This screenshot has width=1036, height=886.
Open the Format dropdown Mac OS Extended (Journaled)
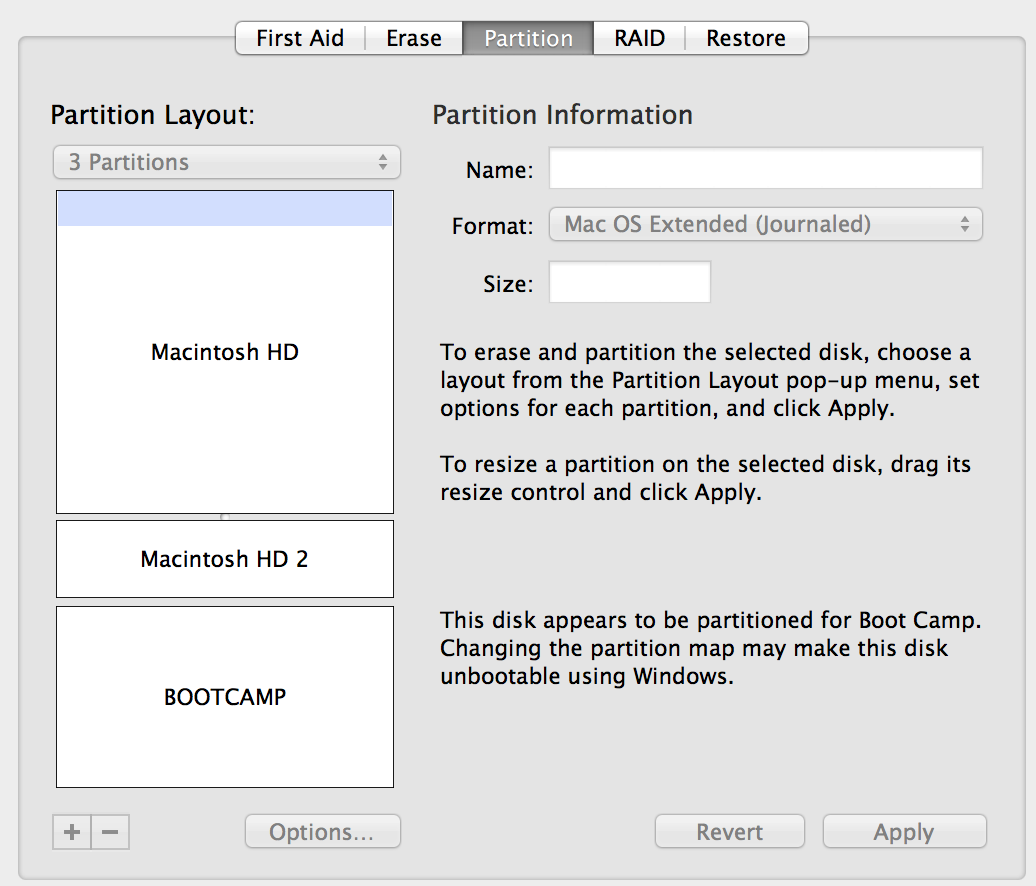click(x=766, y=225)
